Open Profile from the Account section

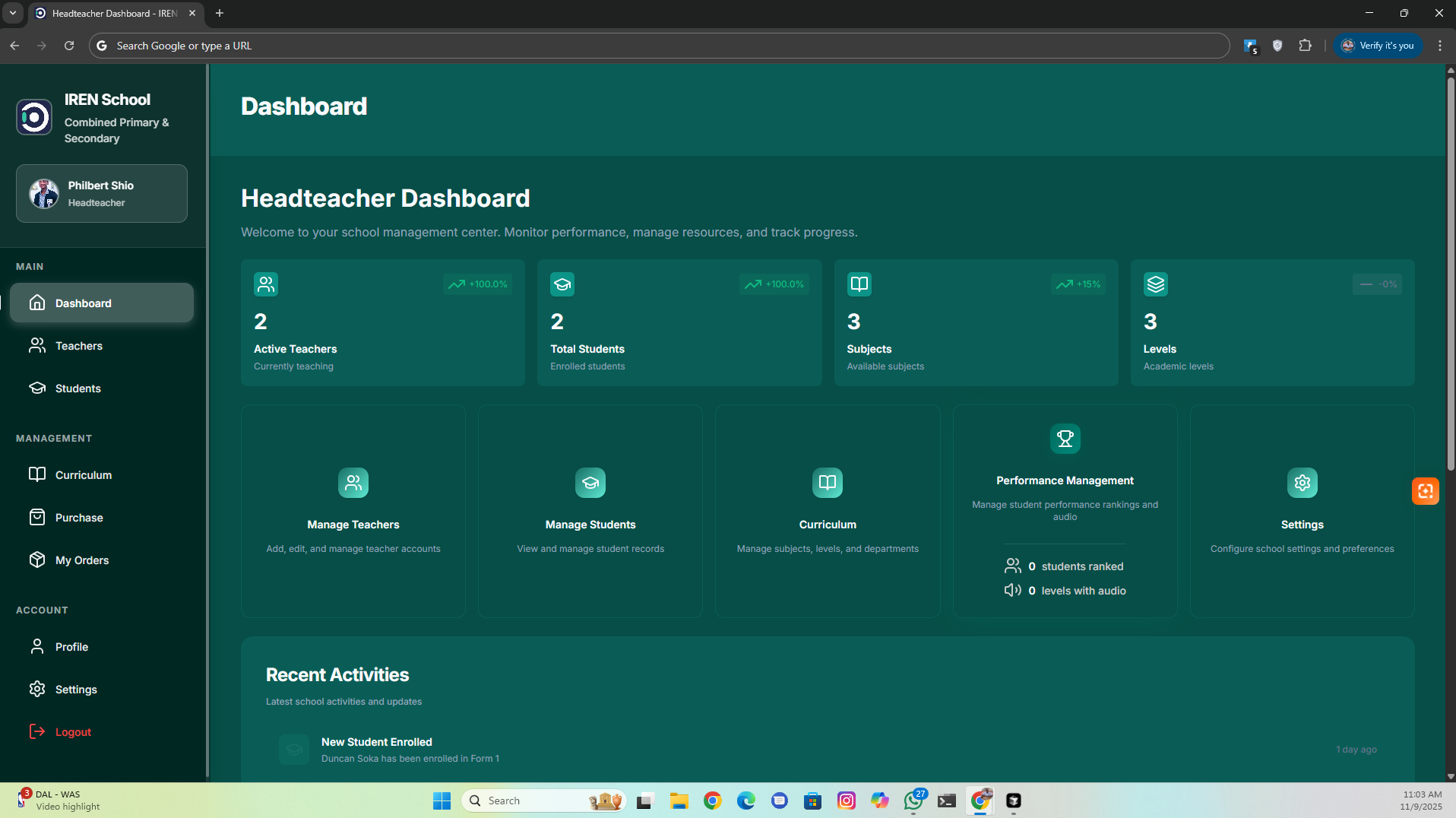[70, 646]
